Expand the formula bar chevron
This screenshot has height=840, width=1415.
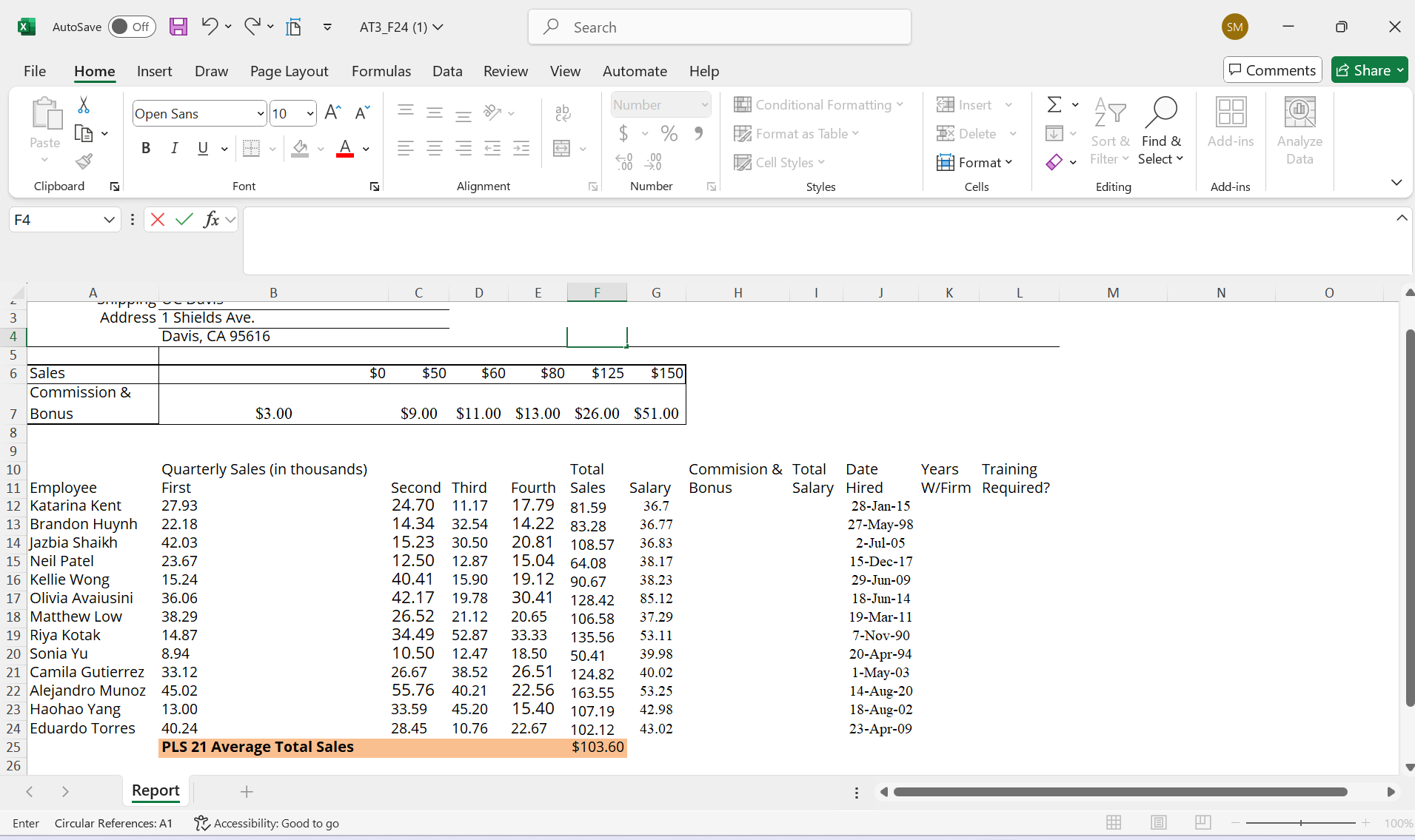pyautogui.click(x=1402, y=218)
